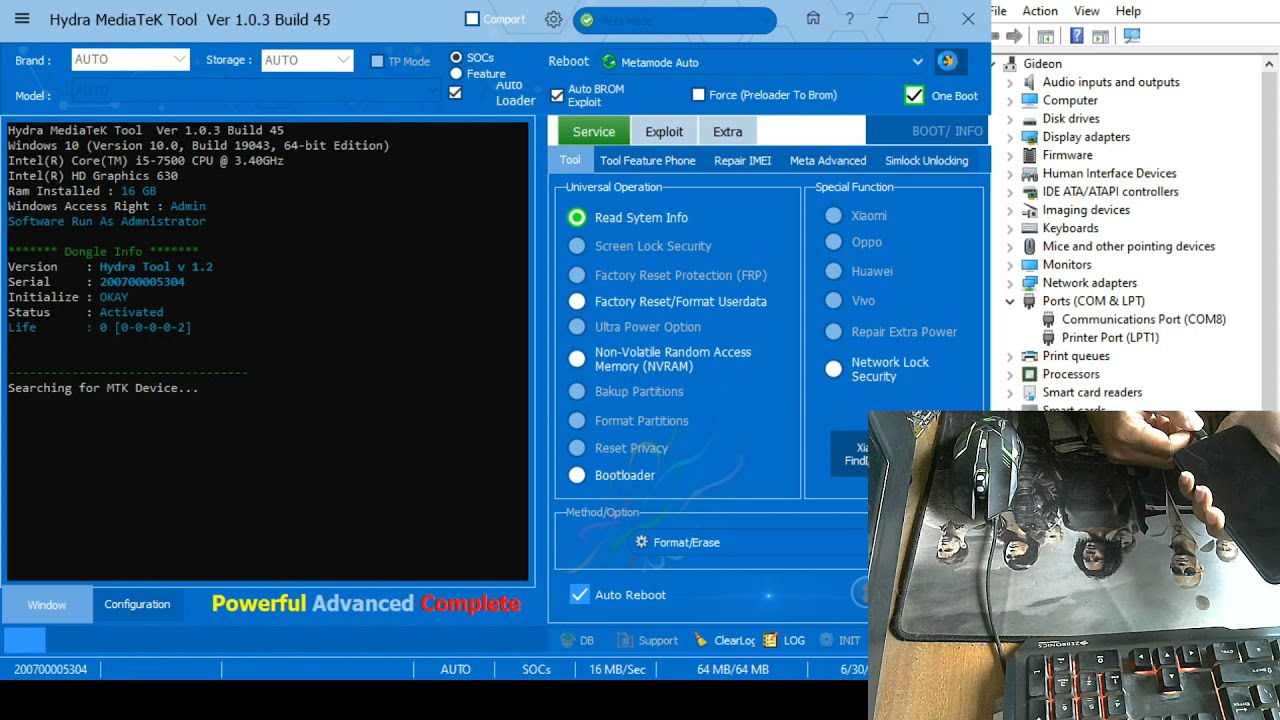Uncheck the Auto Reboot checkbox
The image size is (1280, 720).
[x=580, y=595]
